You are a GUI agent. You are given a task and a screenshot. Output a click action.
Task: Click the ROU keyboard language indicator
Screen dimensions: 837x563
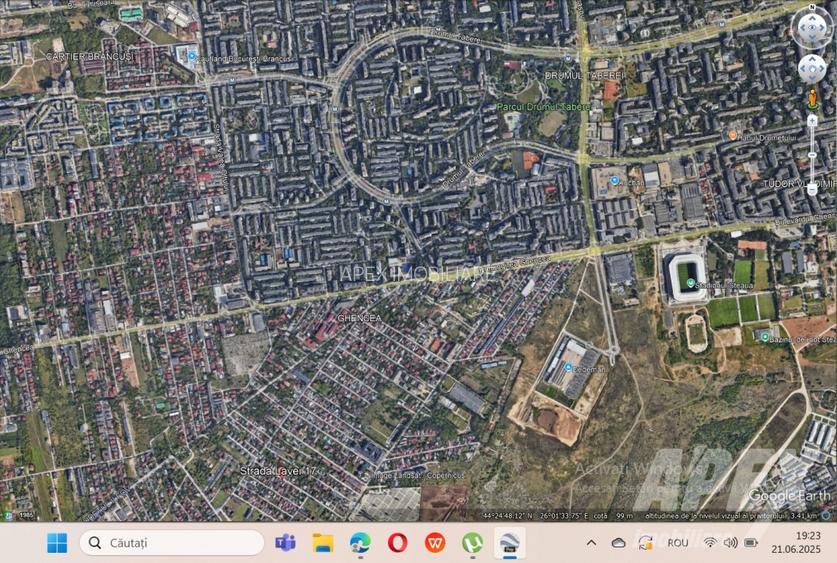pos(678,543)
